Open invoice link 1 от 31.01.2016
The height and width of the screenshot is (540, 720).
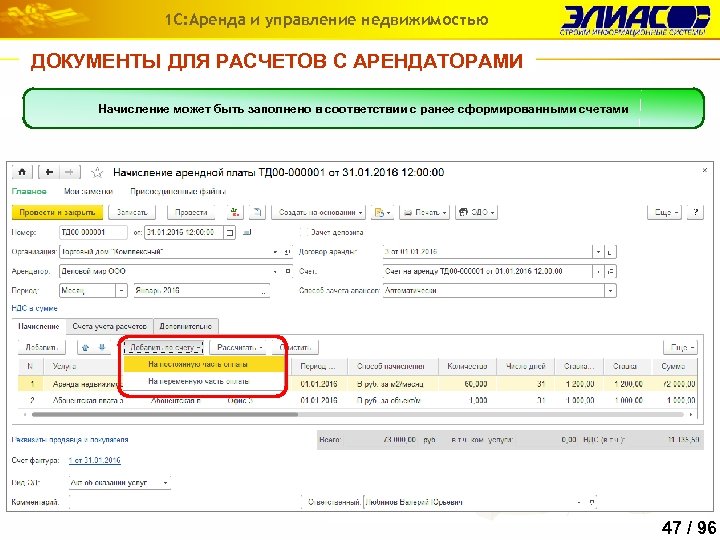coord(95,460)
